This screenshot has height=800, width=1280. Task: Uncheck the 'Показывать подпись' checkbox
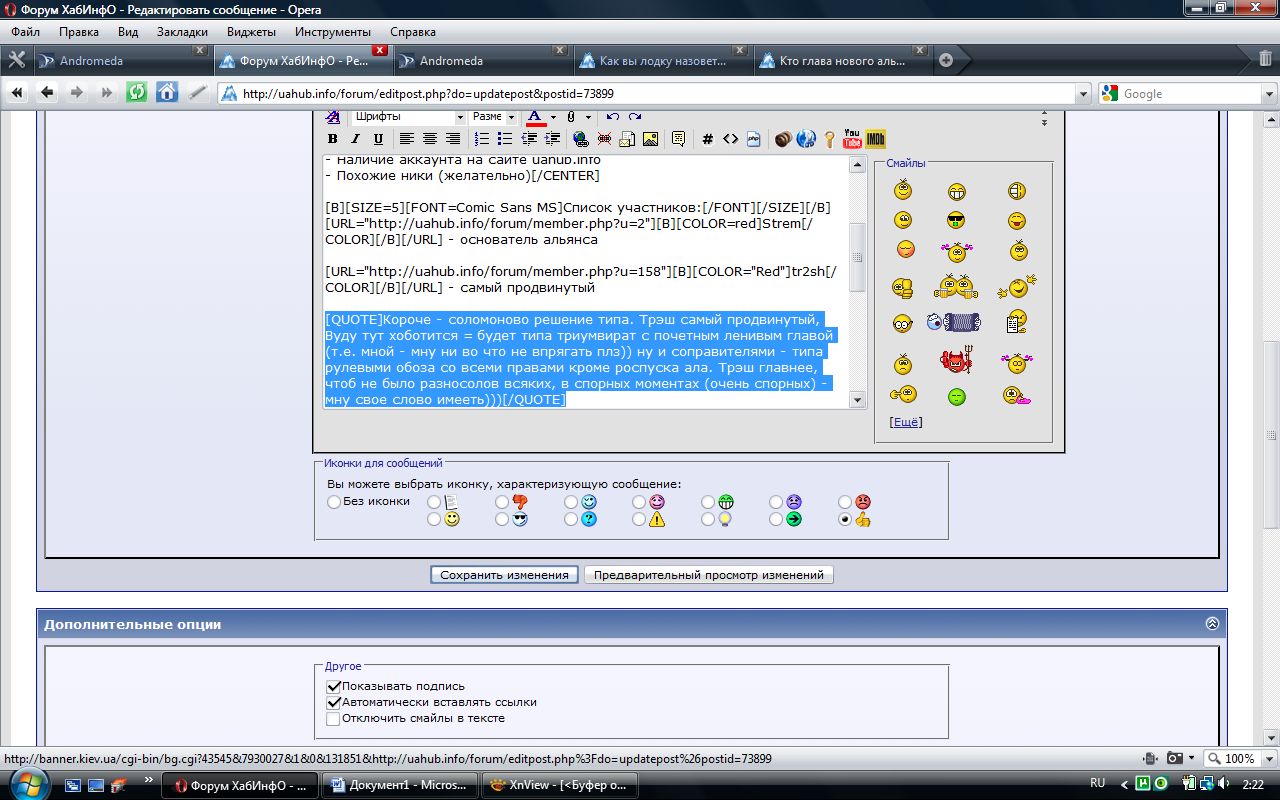(x=333, y=686)
